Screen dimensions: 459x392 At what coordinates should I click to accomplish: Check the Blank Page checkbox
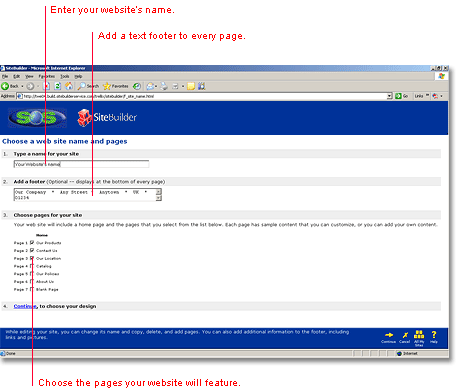(32, 289)
